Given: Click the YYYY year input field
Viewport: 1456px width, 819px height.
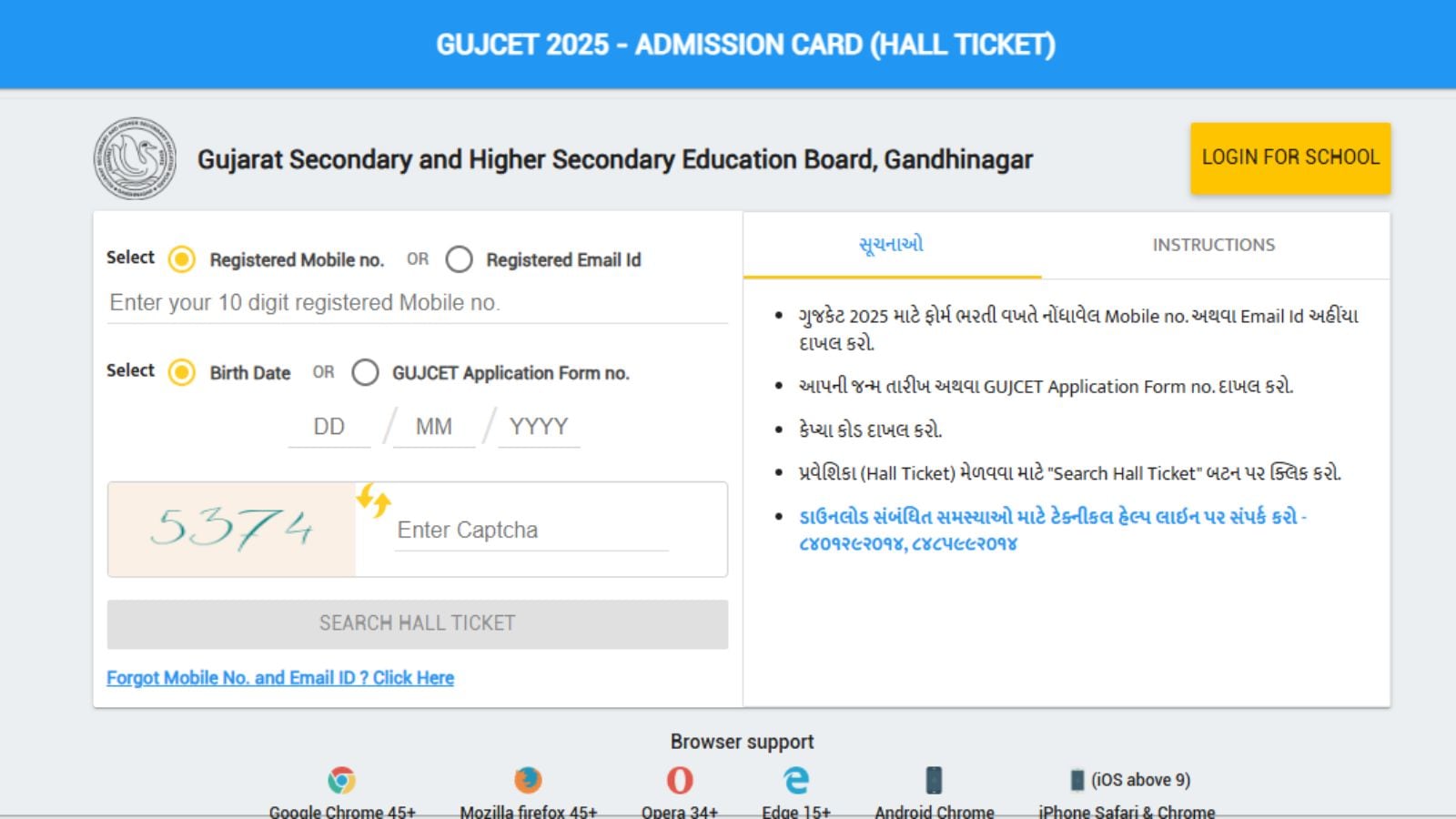Looking at the screenshot, I should pyautogui.click(x=539, y=427).
